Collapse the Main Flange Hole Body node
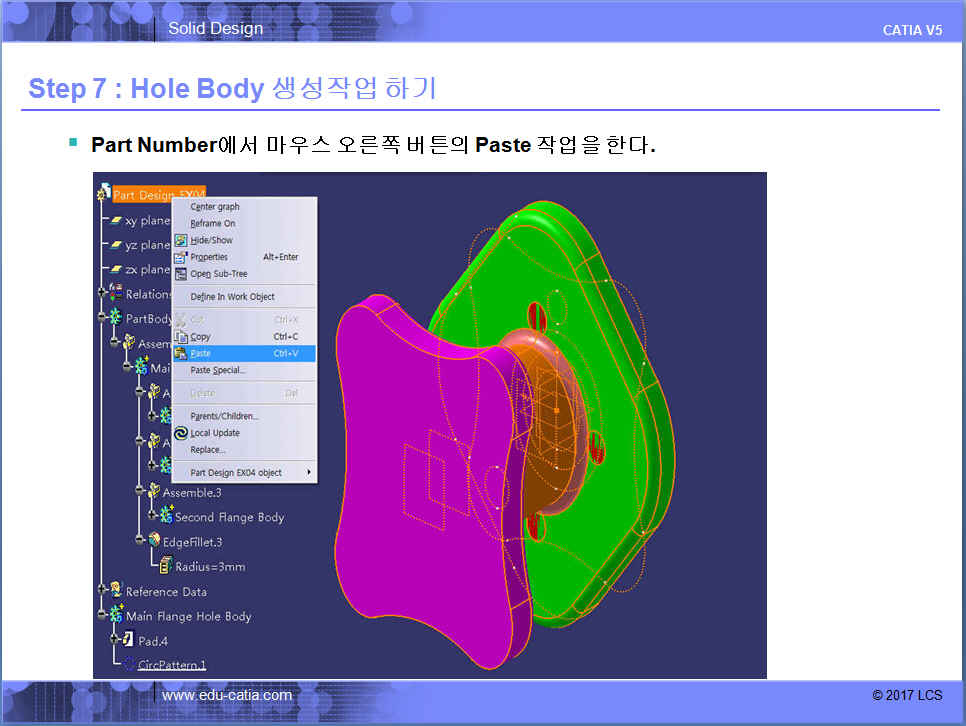966x726 pixels. tap(101, 615)
